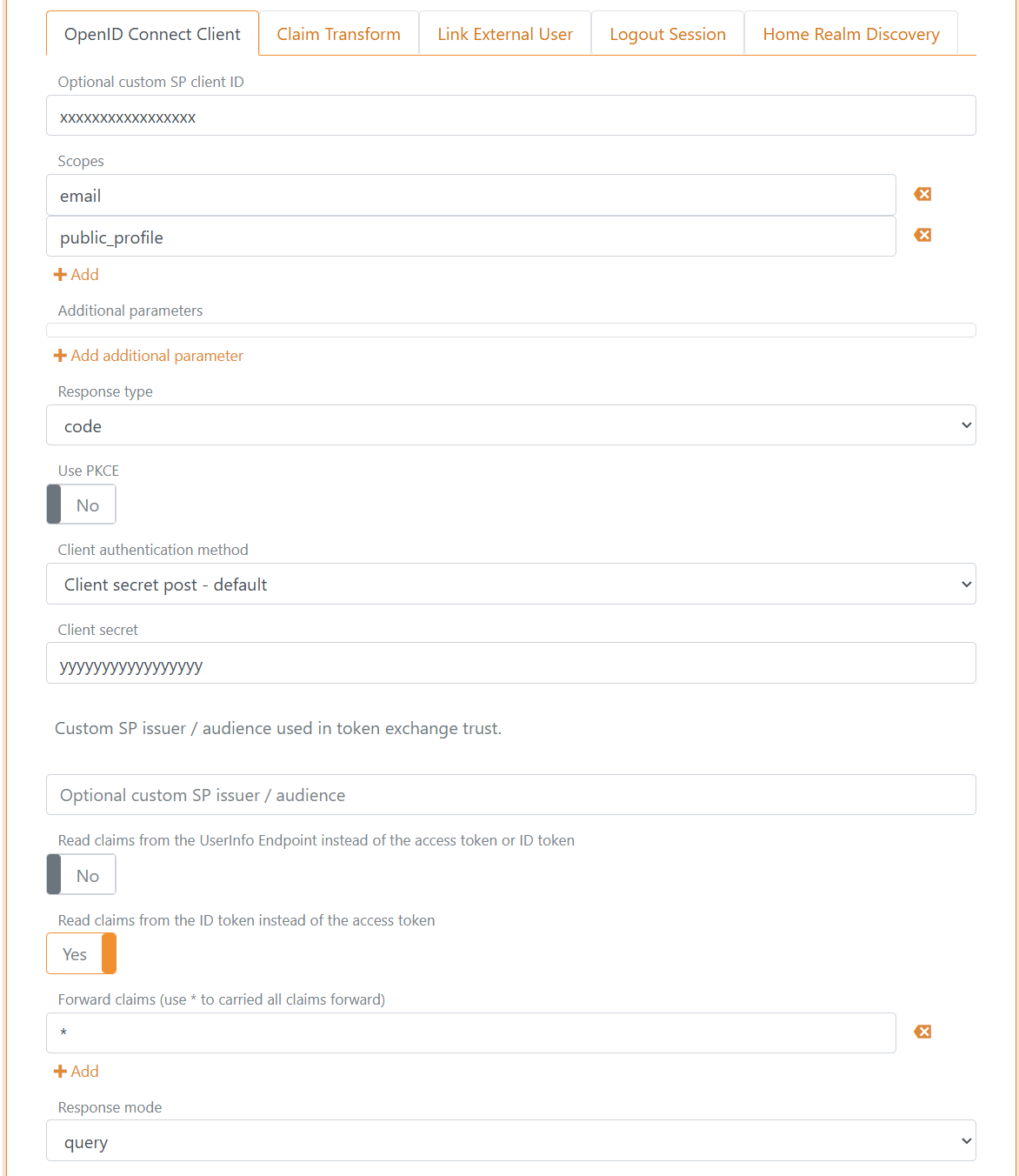Switch to the Claim Transform tab

[x=338, y=33]
